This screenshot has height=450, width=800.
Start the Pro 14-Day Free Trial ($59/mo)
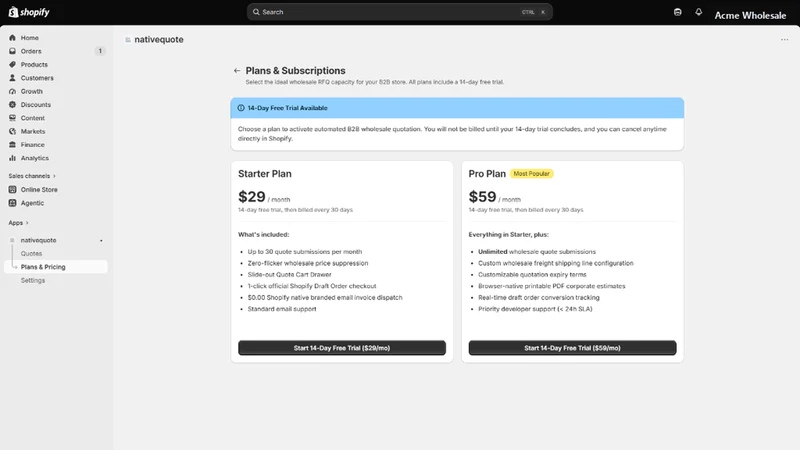[x=572, y=347]
